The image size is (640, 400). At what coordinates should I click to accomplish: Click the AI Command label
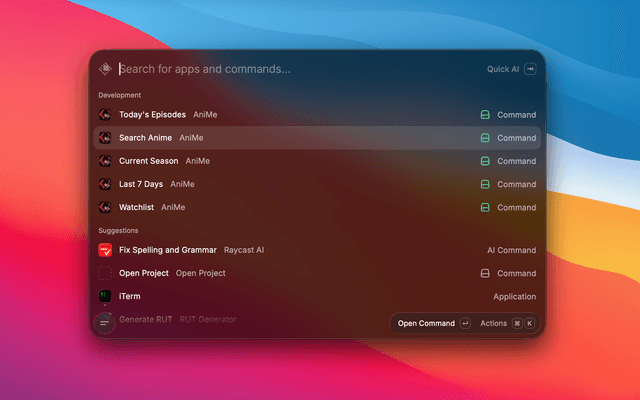click(511, 250)
